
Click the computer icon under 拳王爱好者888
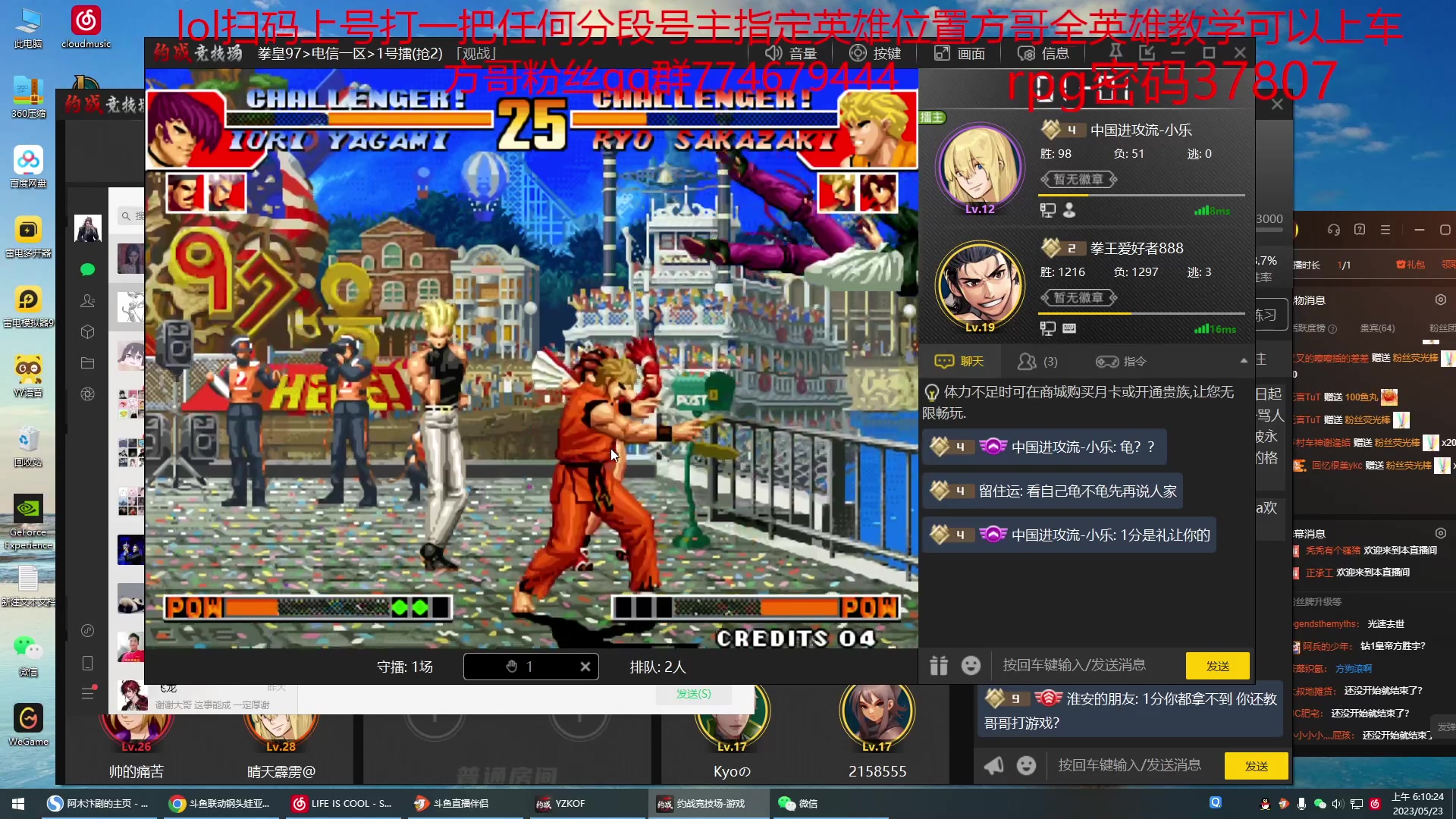(x=1047, y=328)
